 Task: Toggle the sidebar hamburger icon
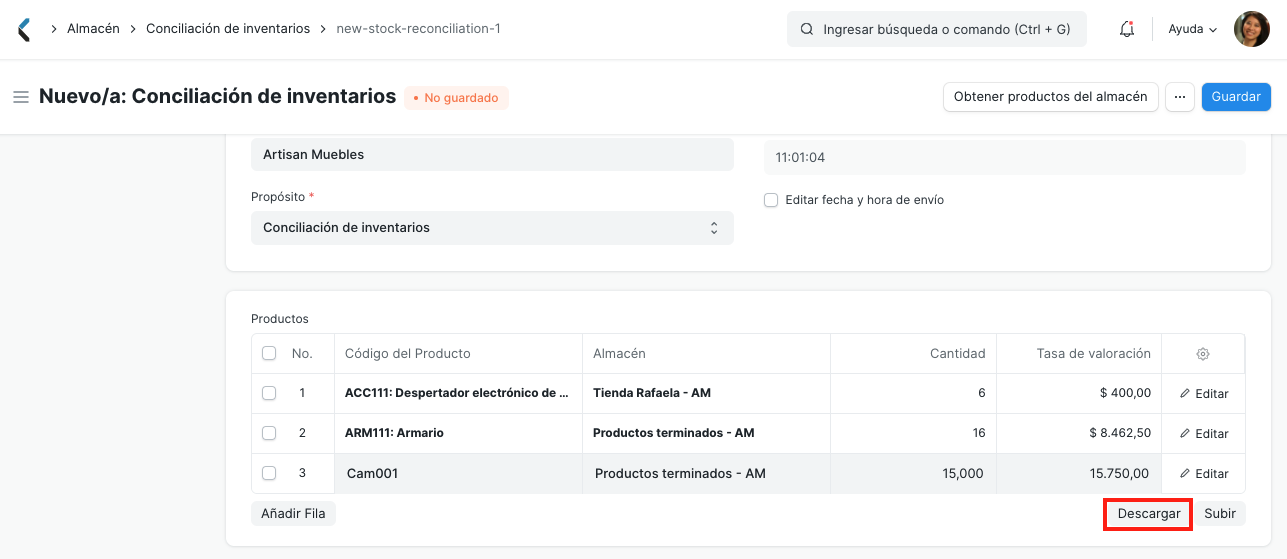point(20,97)
